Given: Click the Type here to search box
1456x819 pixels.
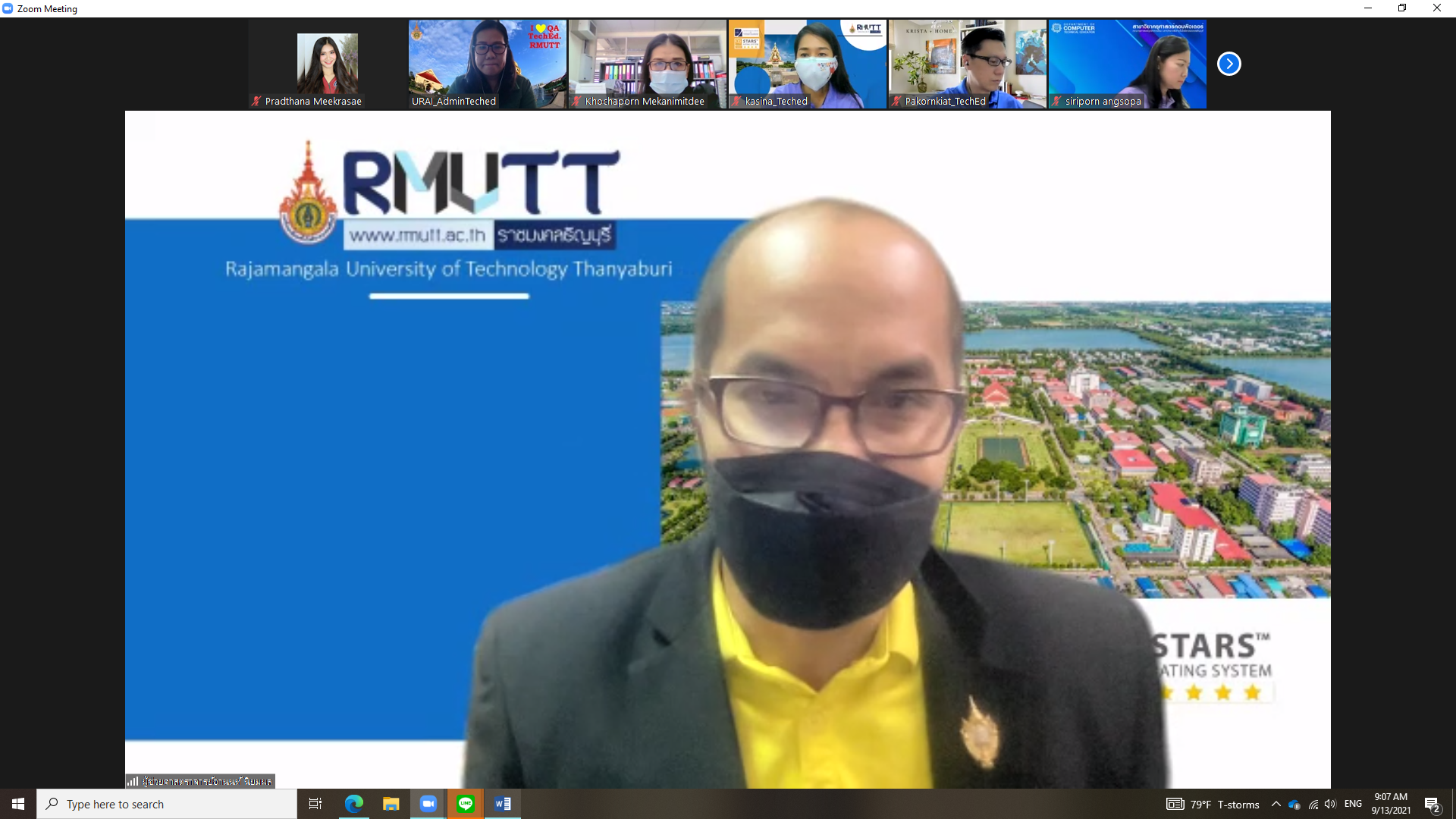Looking at the screenshot, I should click(167, 804).
